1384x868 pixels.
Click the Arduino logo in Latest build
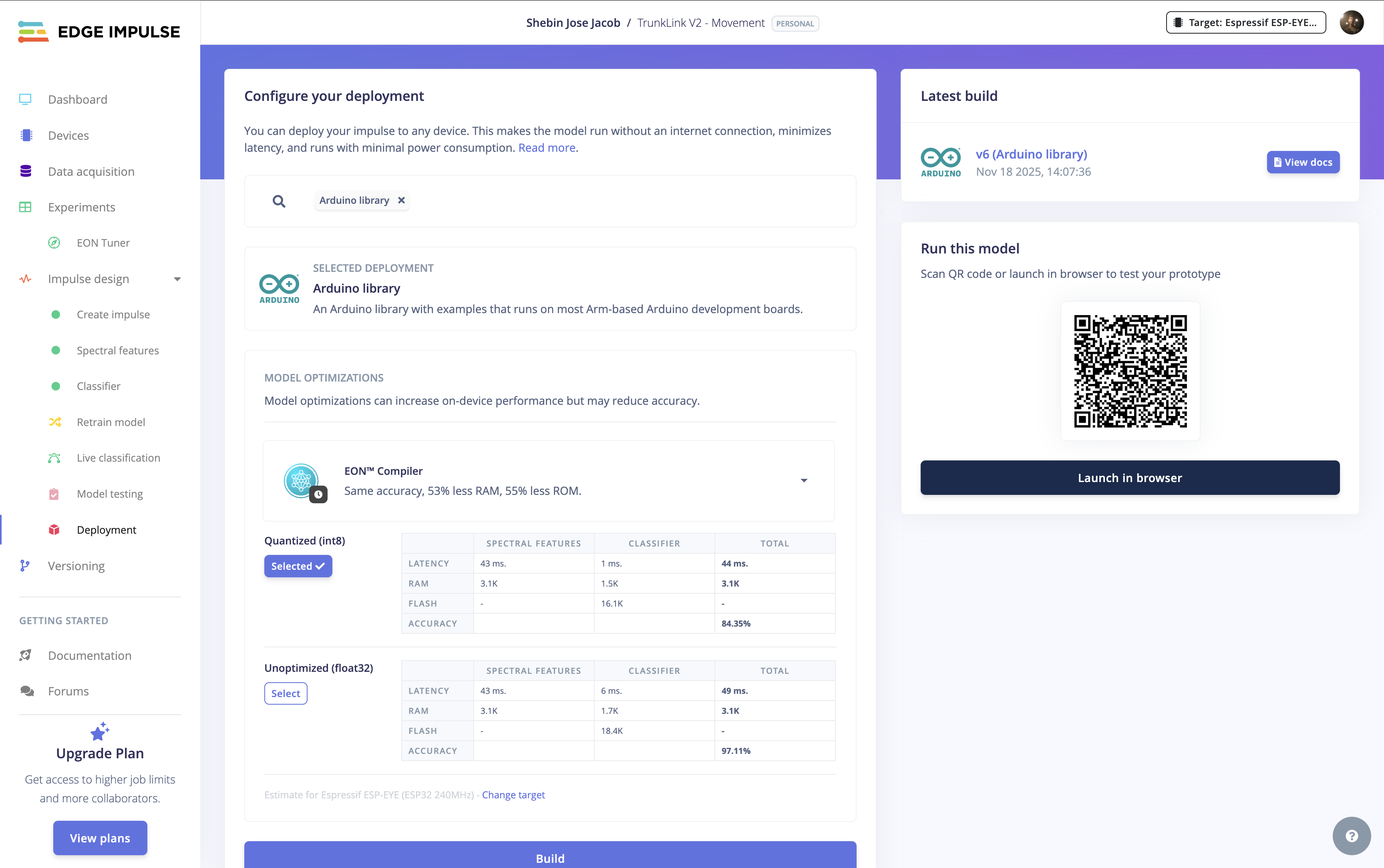tap(940, 163)
